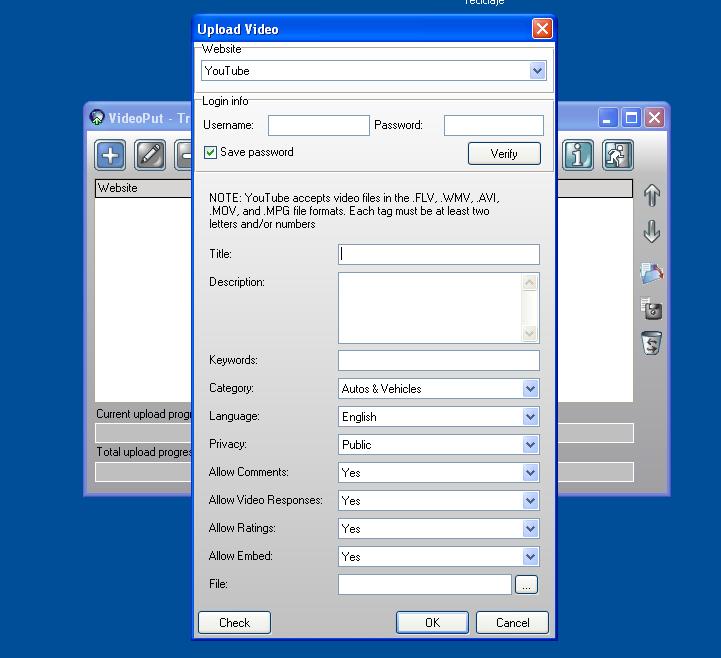The height and width of the screenshot is (658, 721).
Task: Click the Description scrollbar up arrow
Action: point(530,282)
